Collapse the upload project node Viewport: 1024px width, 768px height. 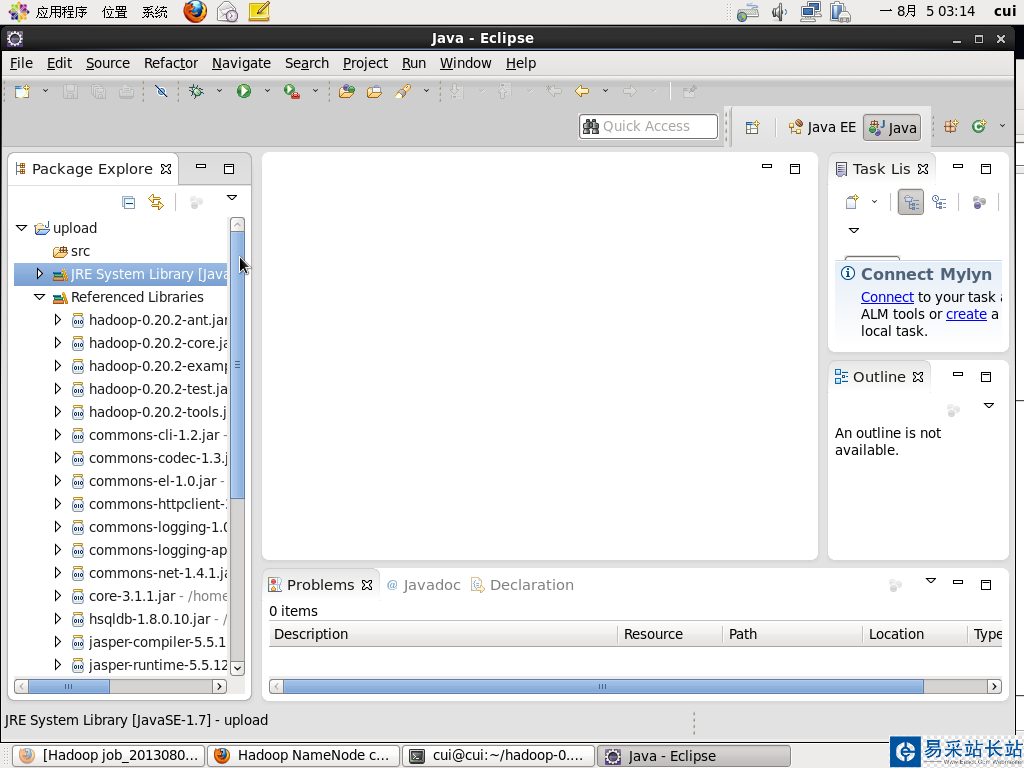pyautogui.click(x=22, y=228)
